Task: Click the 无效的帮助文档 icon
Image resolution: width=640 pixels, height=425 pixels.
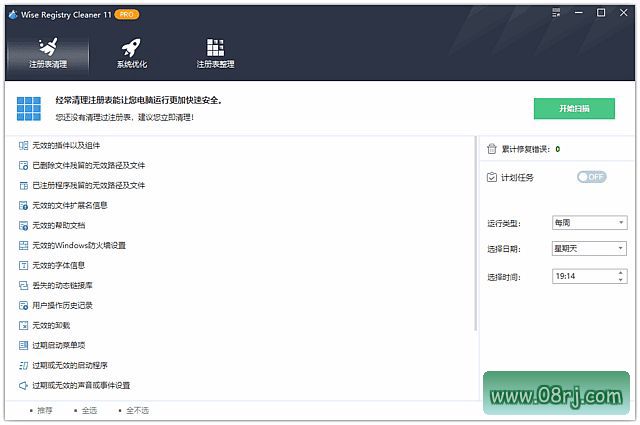Action: point(24,225)
